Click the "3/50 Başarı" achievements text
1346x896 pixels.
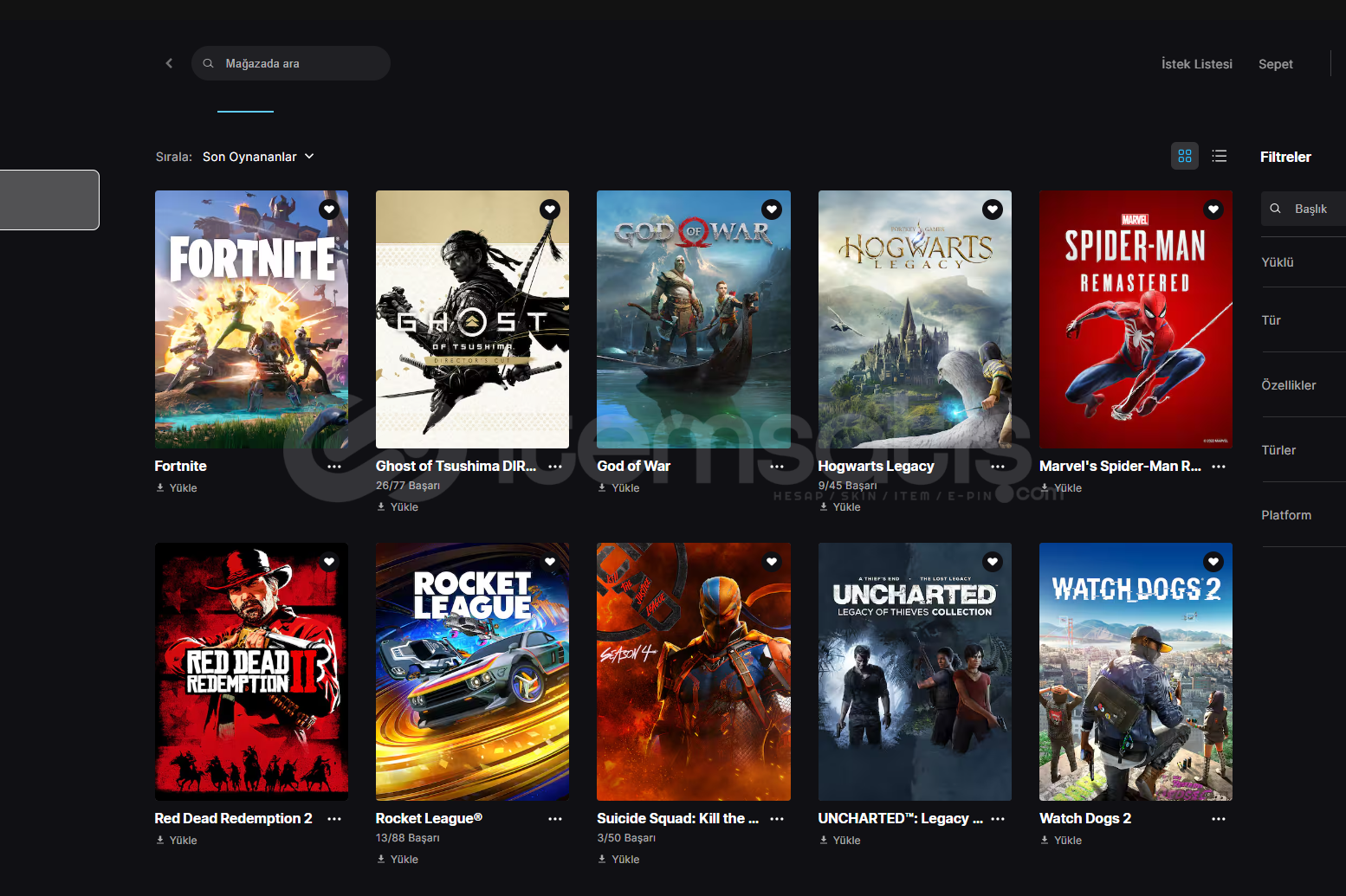[626, 838]
